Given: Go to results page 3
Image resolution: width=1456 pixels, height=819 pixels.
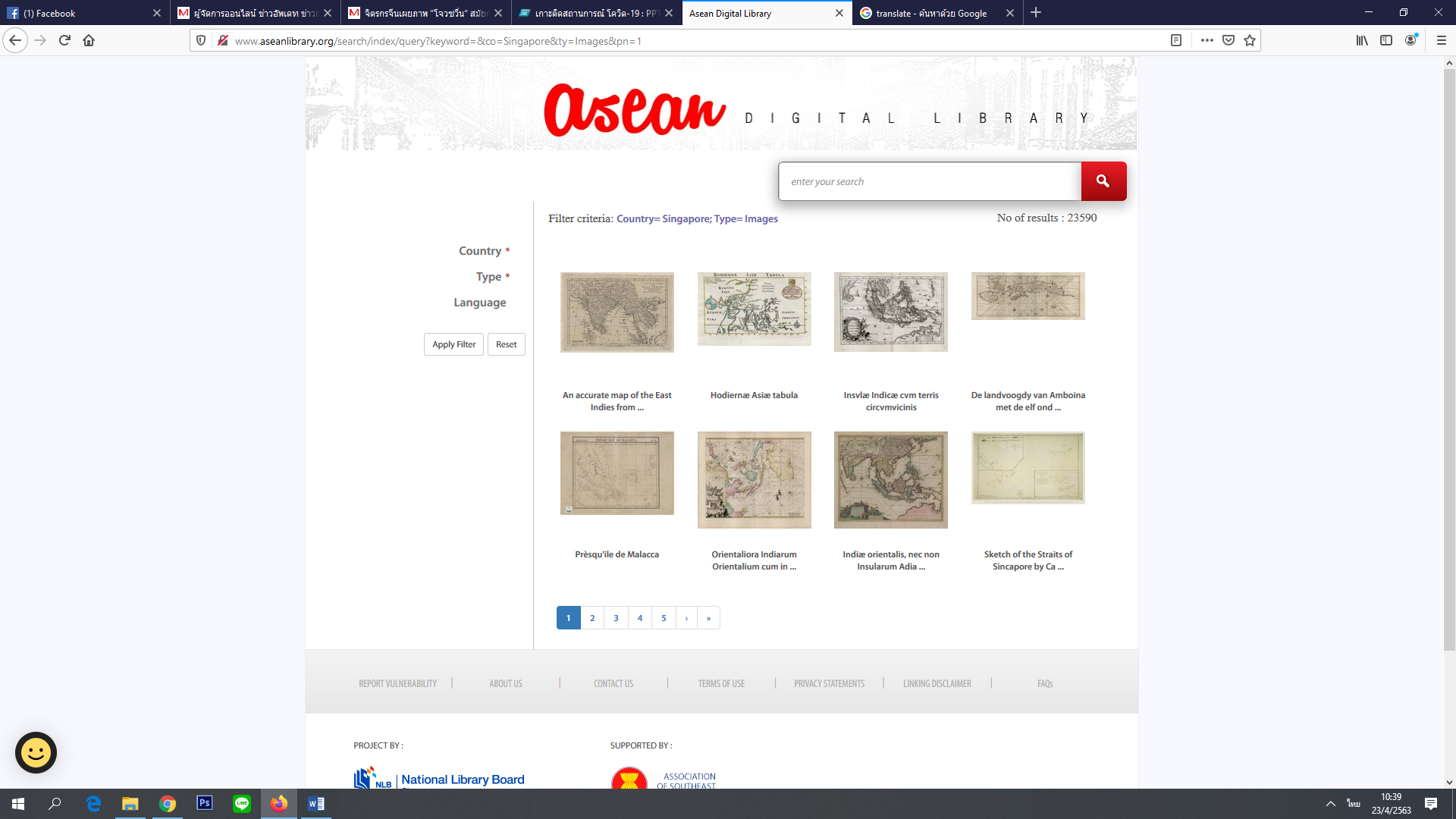Looking at the screenshot, I should coord(616,618).
